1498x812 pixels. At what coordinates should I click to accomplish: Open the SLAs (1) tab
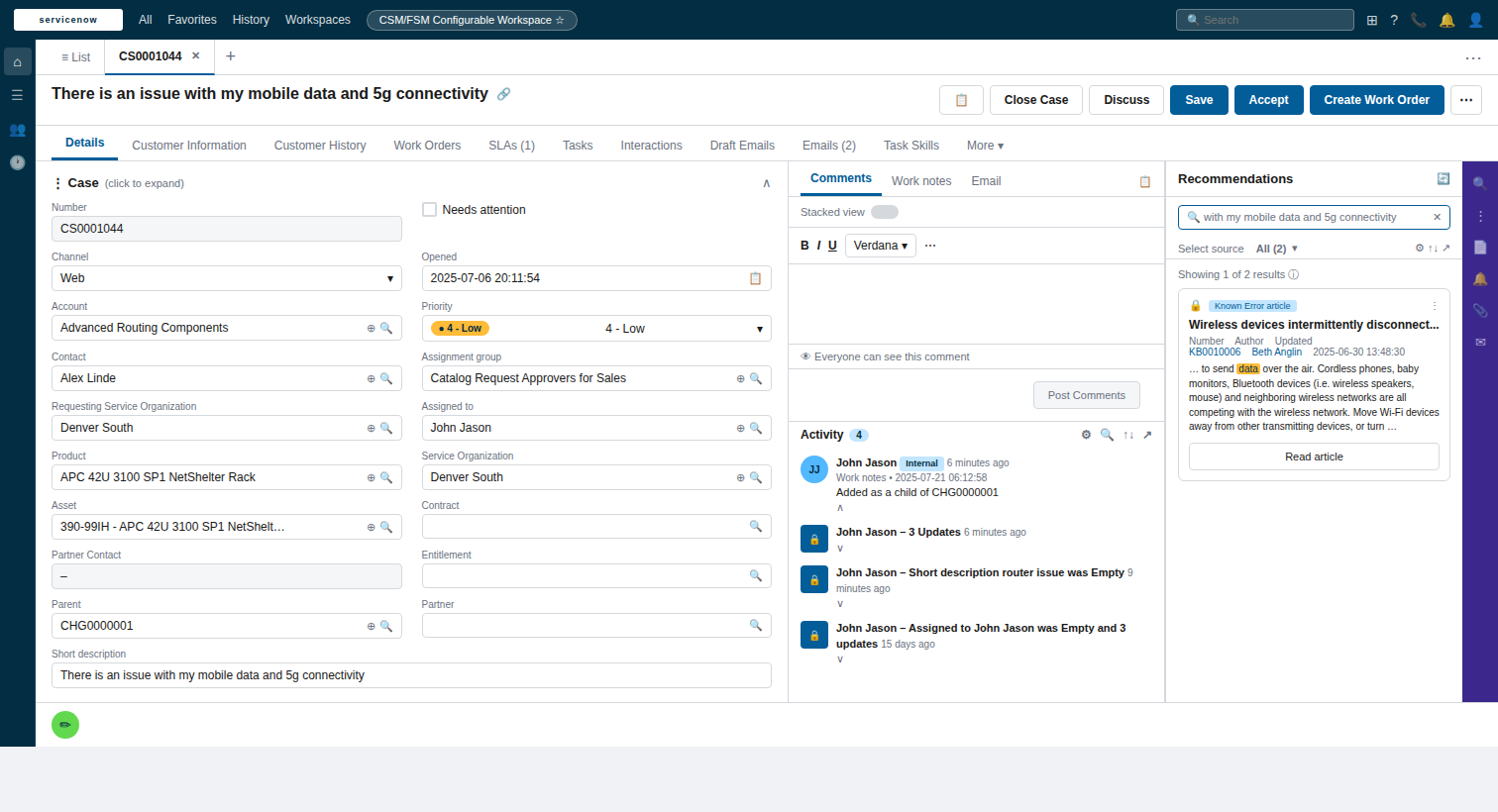pyautogui.click(x=511, y=146)
